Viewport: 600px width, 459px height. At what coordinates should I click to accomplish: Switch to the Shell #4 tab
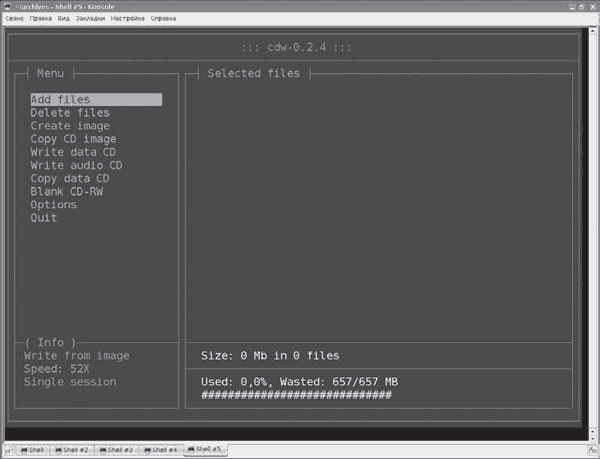click(162, 450)
